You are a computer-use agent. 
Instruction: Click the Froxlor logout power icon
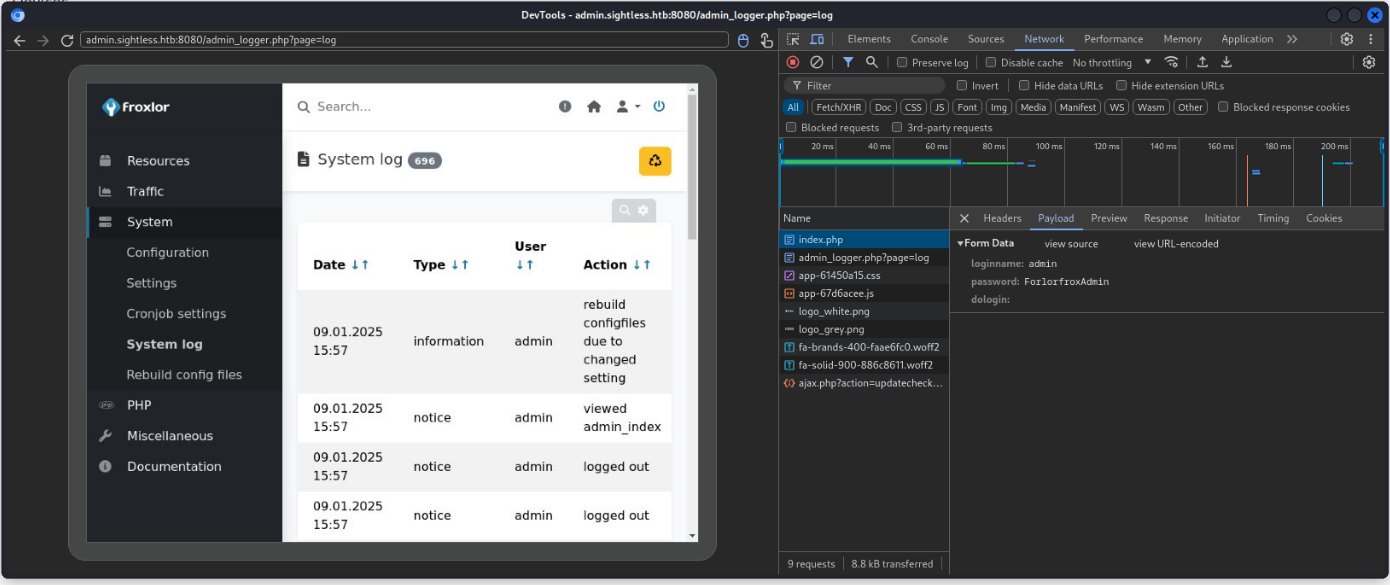click(x=659, y=106)
